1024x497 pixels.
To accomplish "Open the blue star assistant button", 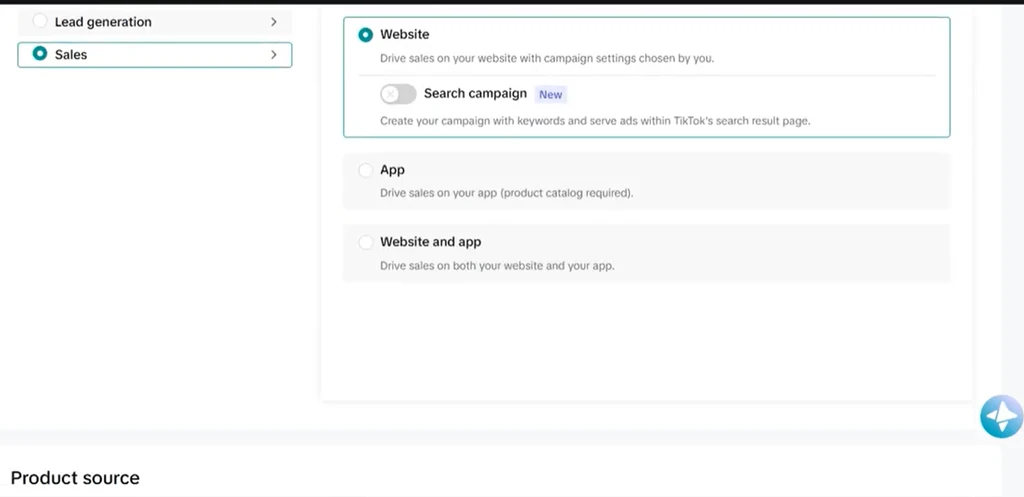I will click(1001, 416).
